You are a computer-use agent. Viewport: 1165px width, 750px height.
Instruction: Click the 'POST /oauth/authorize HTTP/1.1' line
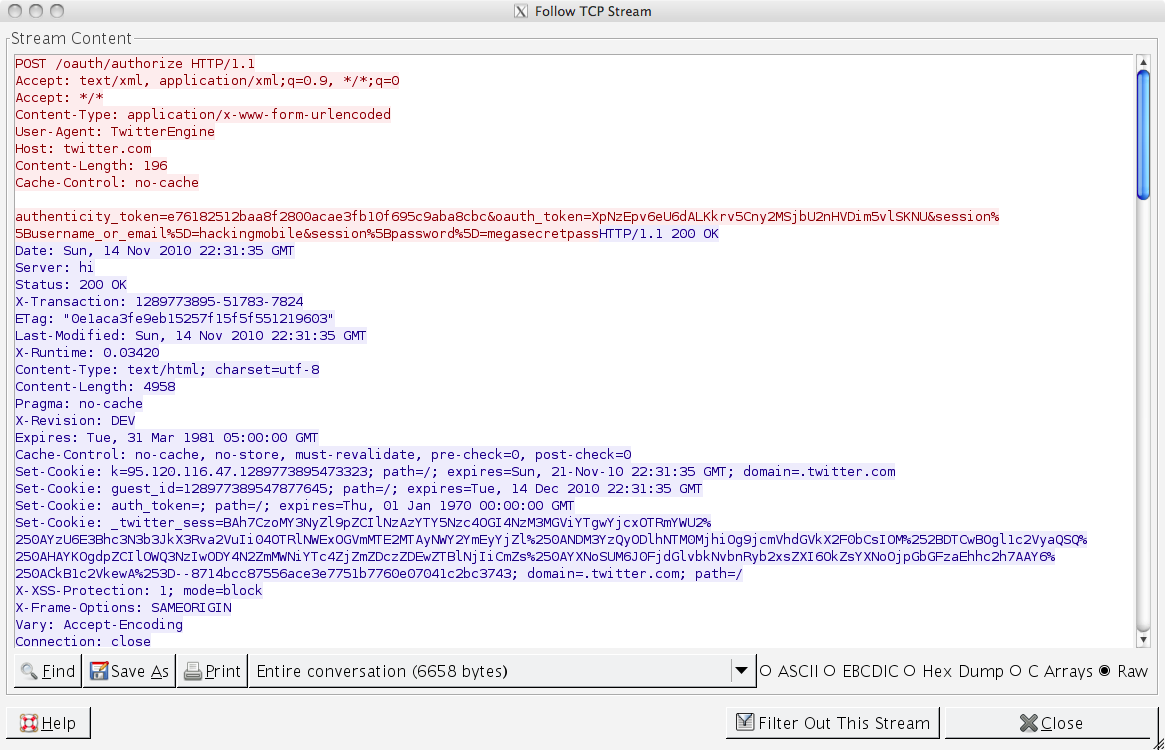coord(135,64)
